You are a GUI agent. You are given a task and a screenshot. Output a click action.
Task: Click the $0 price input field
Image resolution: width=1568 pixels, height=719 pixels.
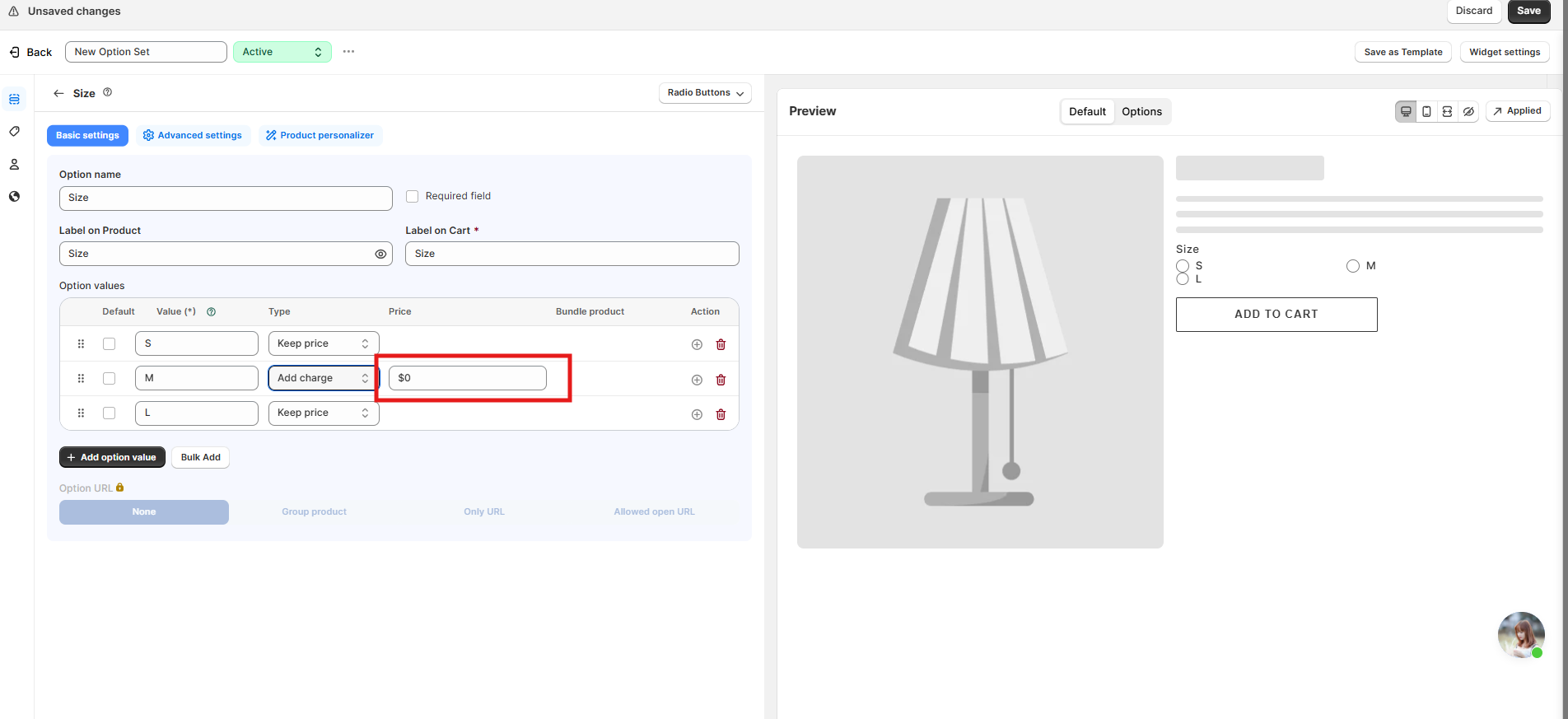click(x=467, y=378)
